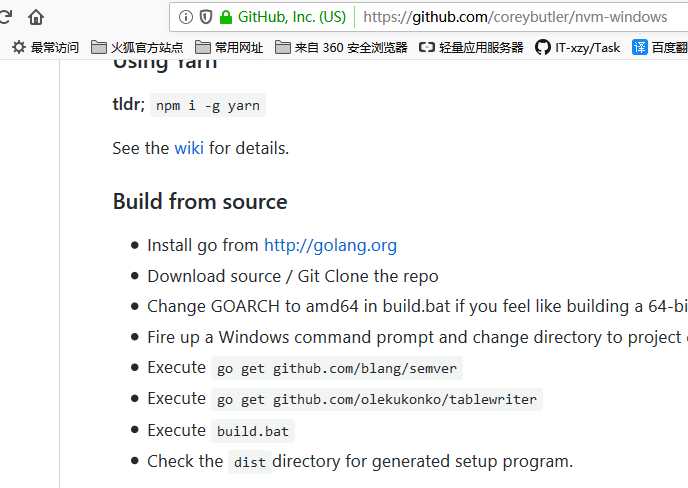Open the IT-xzy/Task GitHub bookmark

pyautogui.click(x=577, y=47)
